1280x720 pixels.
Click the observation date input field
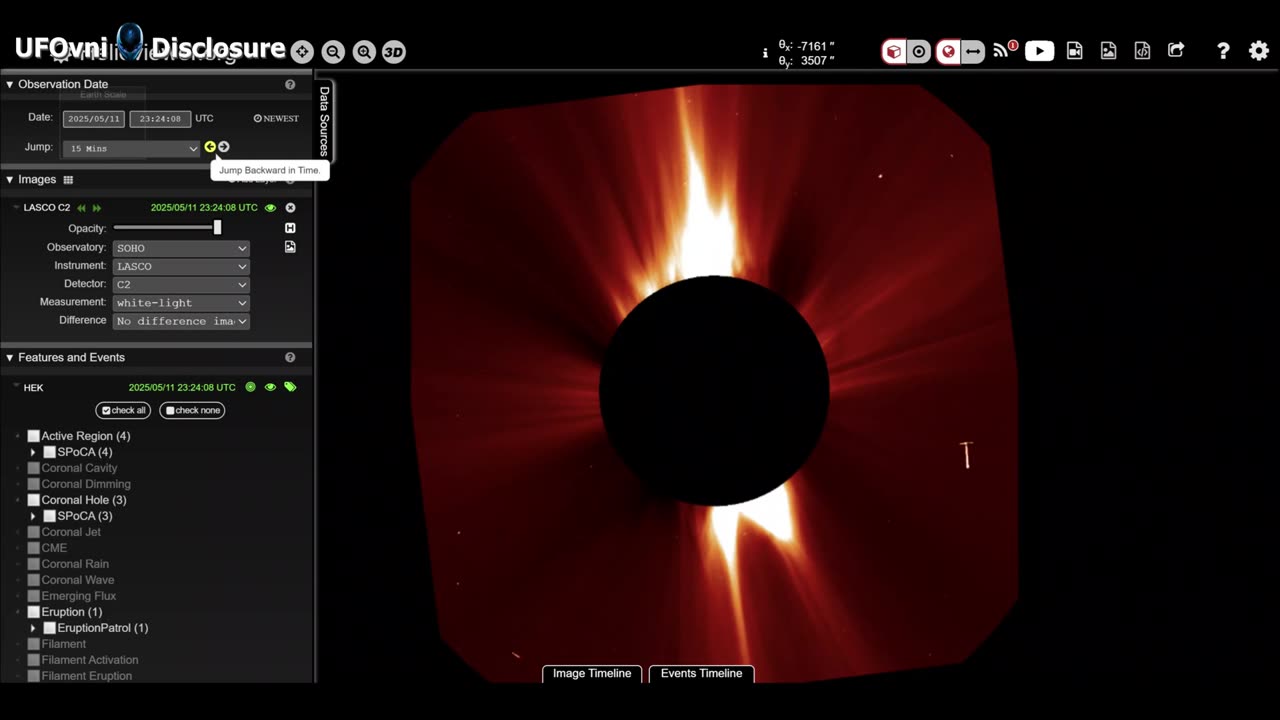click(93, 119)
